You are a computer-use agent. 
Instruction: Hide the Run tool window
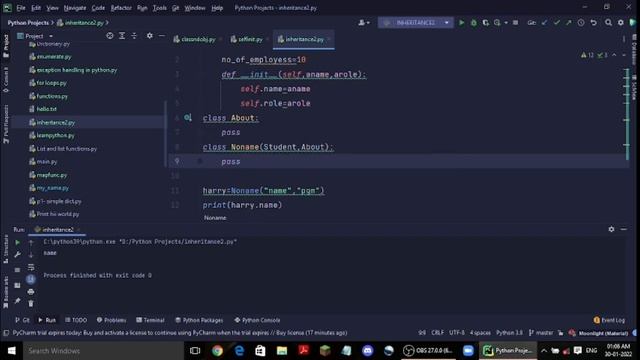(x=623, y=229)
